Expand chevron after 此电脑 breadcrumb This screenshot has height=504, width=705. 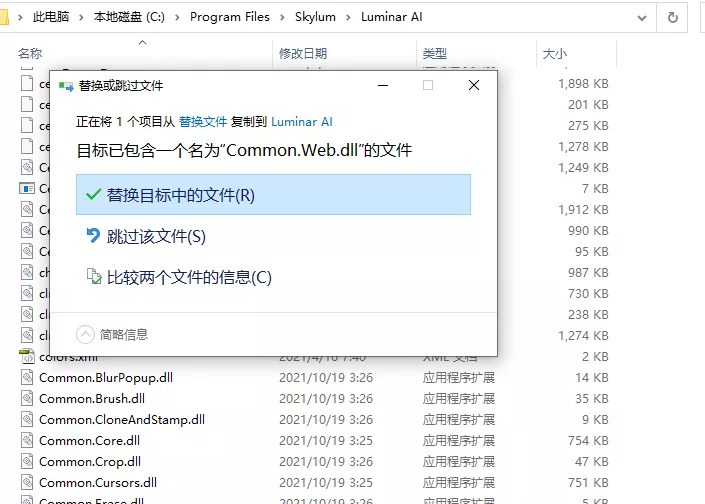tap(81, 18)
